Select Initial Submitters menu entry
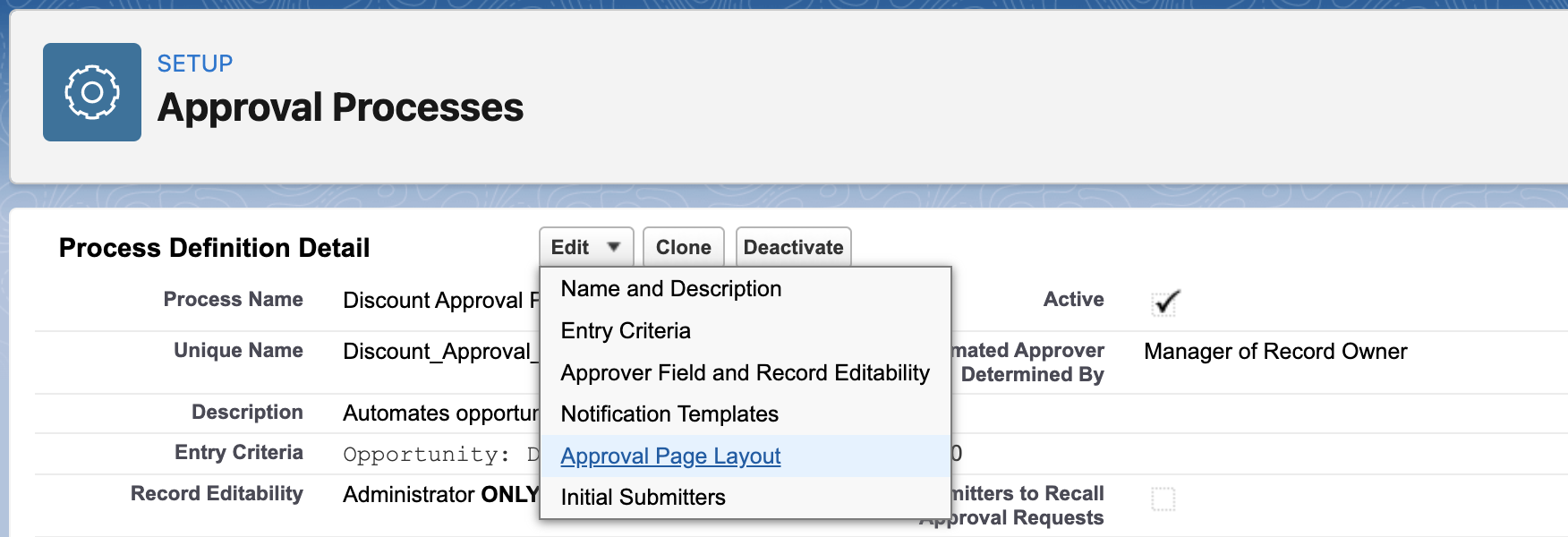 click(642, 497)
